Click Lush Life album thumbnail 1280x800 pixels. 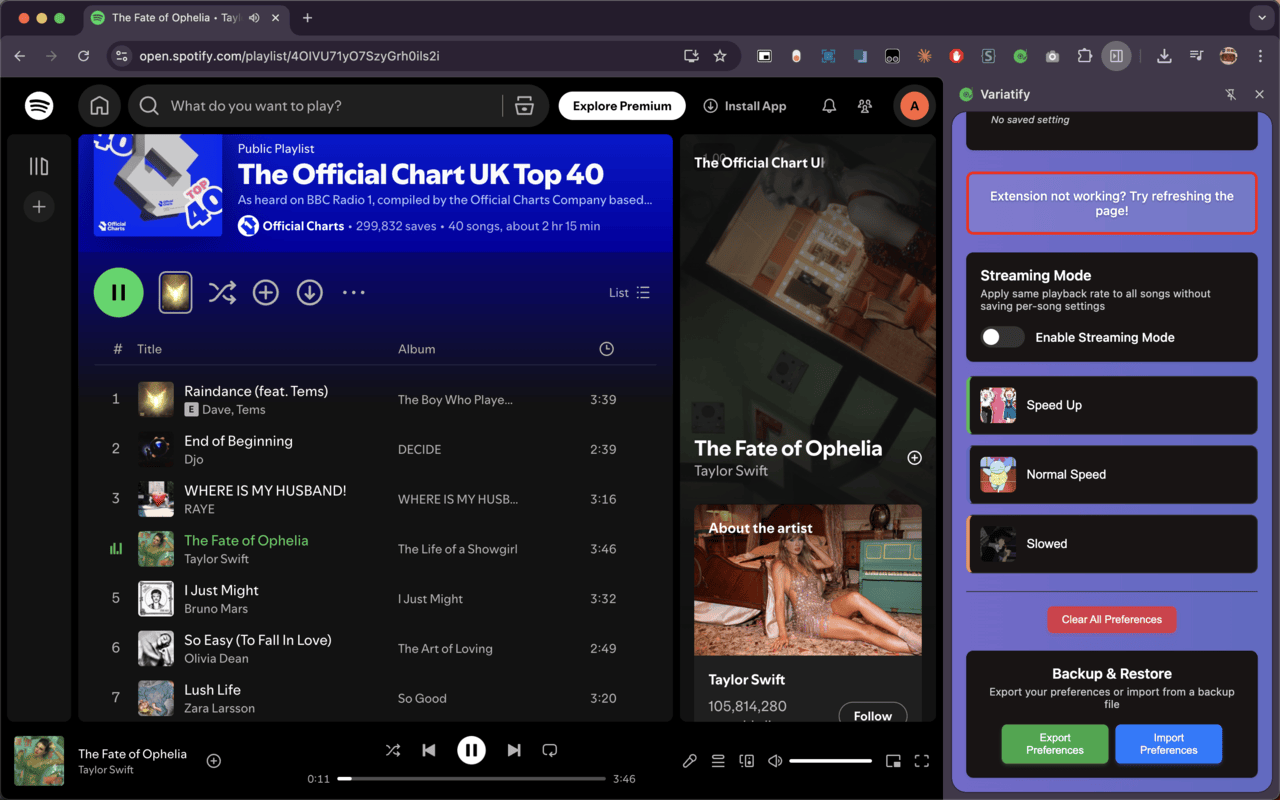point(156,698)
